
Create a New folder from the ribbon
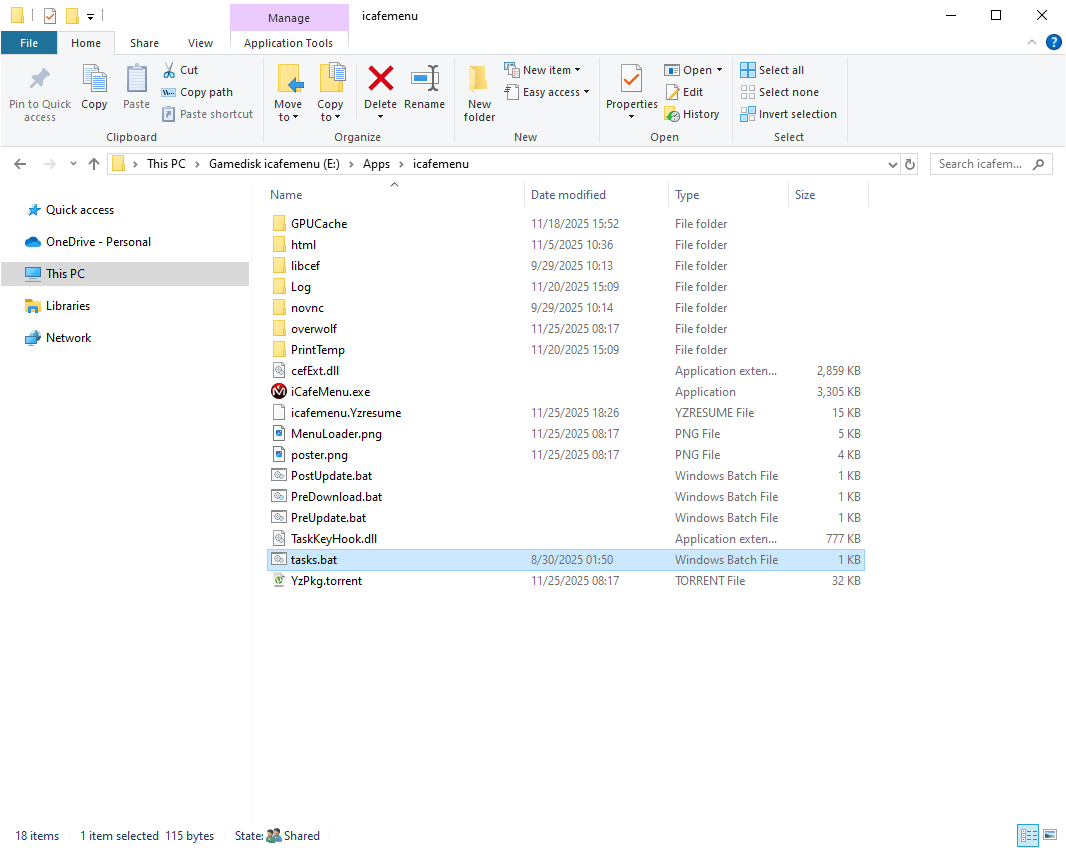pos(479,92)
